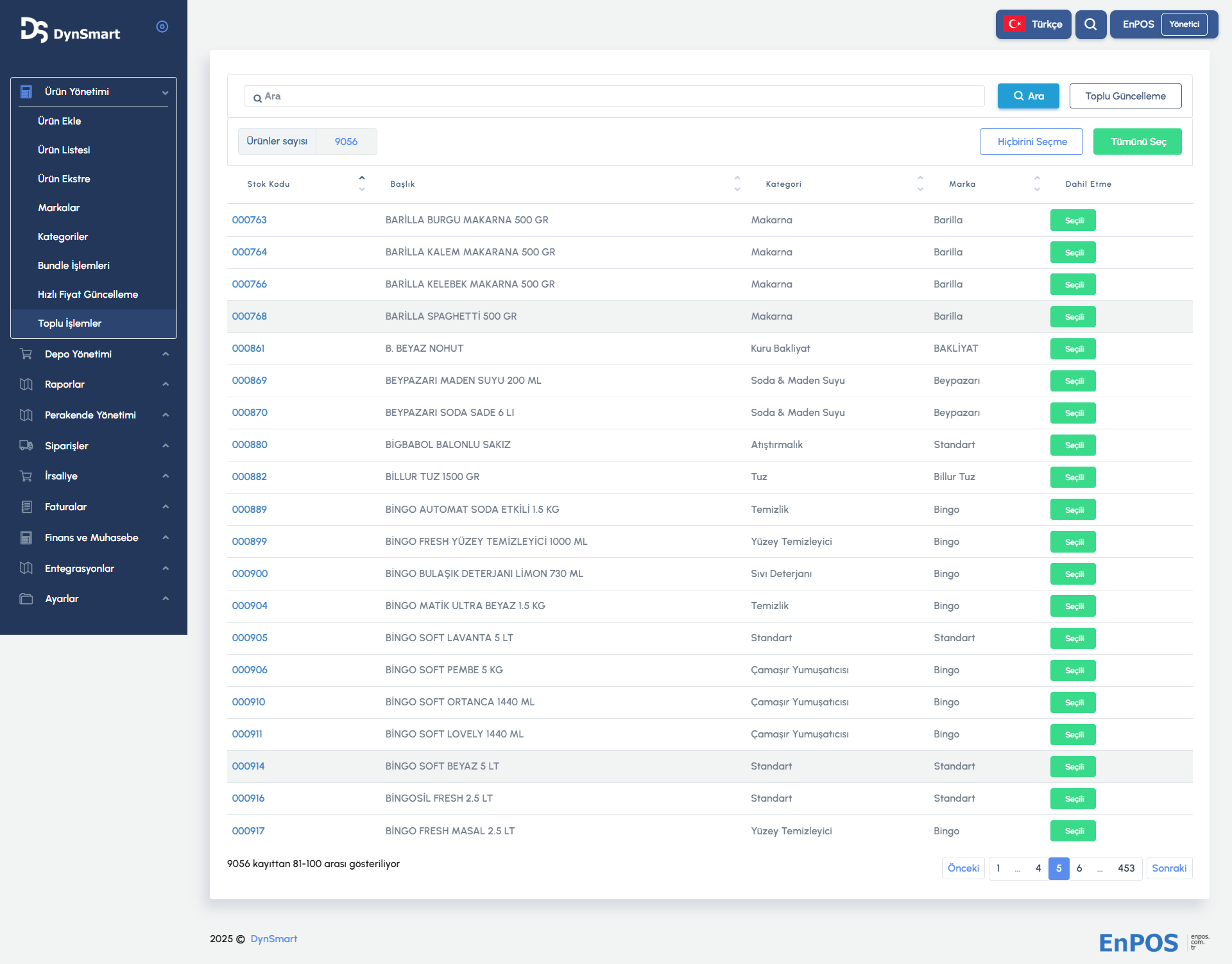Click the Faturalar document icon
1232x964 pixels.
(x=26, y=506)
